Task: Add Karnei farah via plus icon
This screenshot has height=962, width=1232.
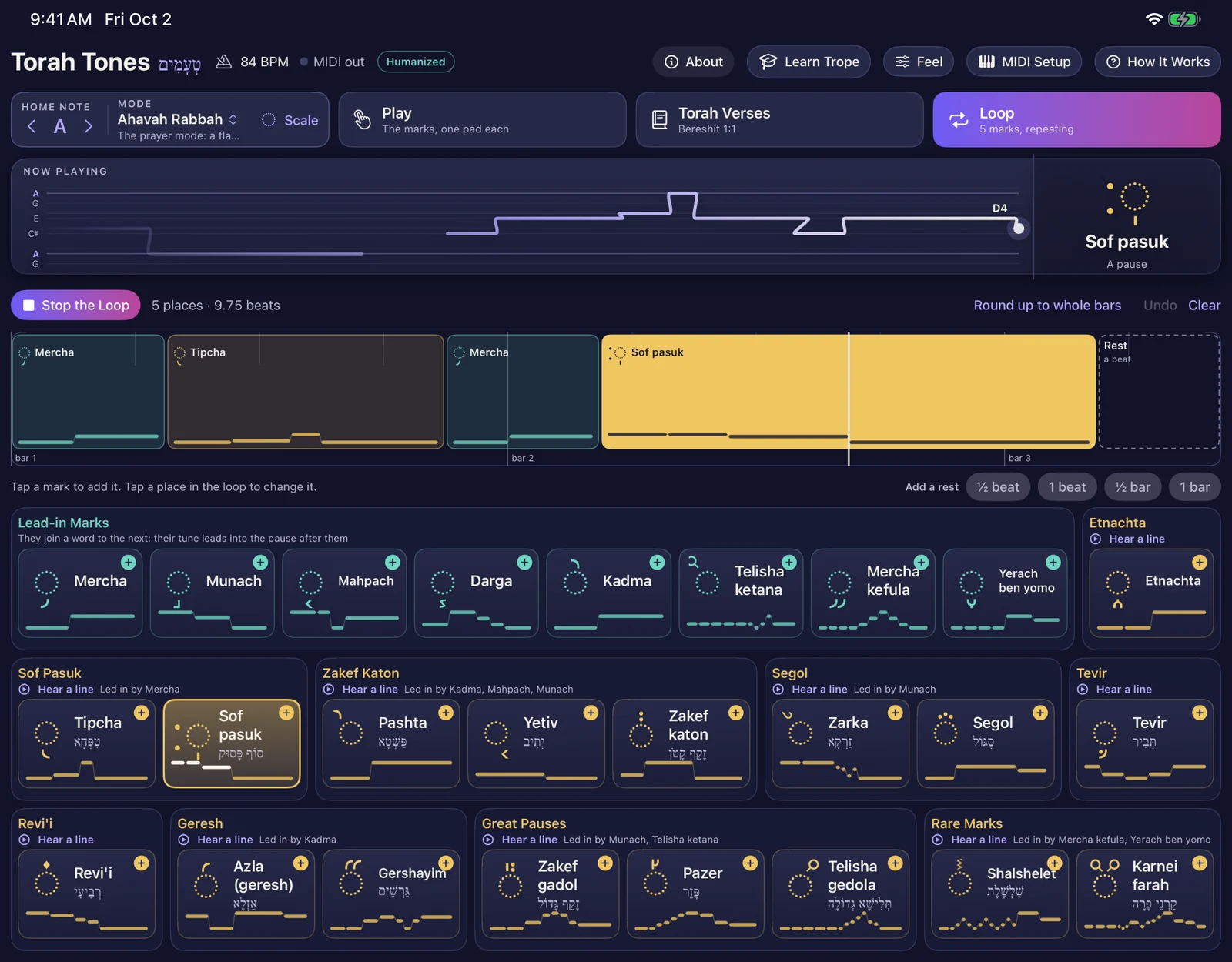Action: pyautogui.click(x=1199, y=863)
